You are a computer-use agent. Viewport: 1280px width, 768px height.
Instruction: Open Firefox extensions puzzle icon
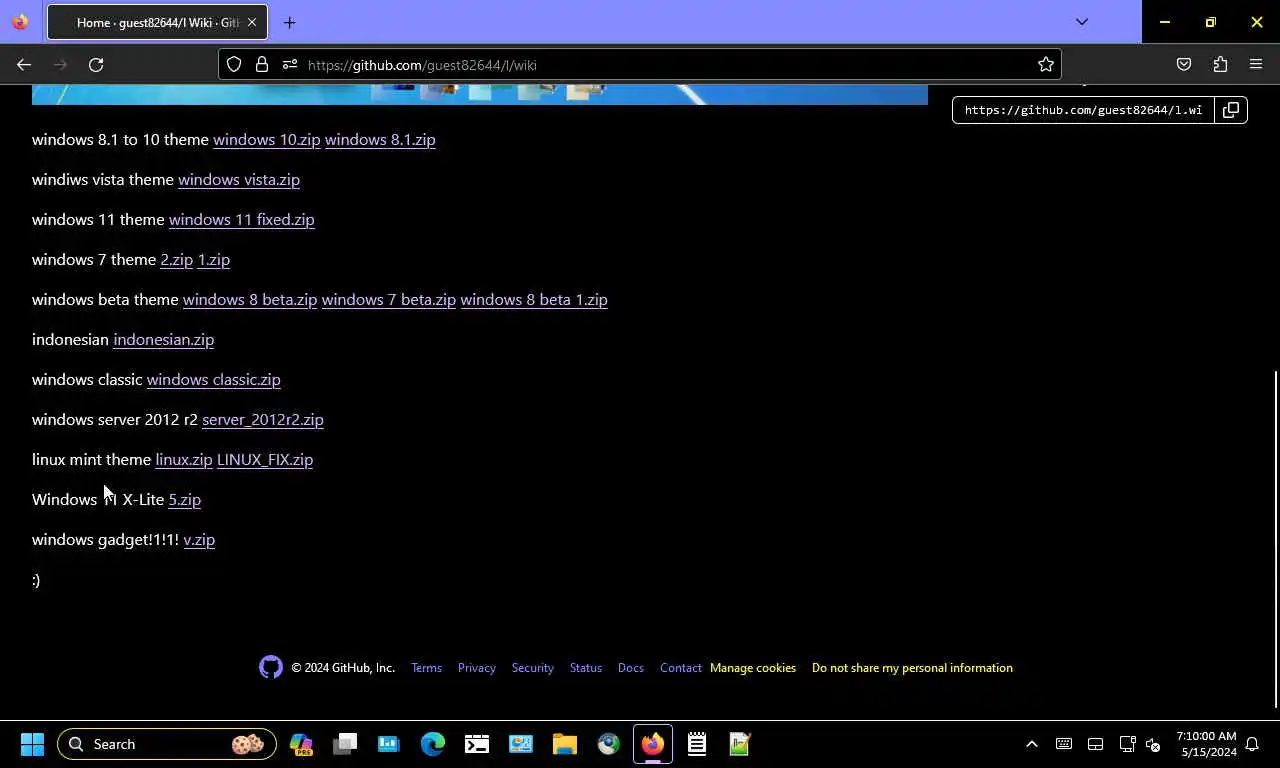tap(1220, 64)
